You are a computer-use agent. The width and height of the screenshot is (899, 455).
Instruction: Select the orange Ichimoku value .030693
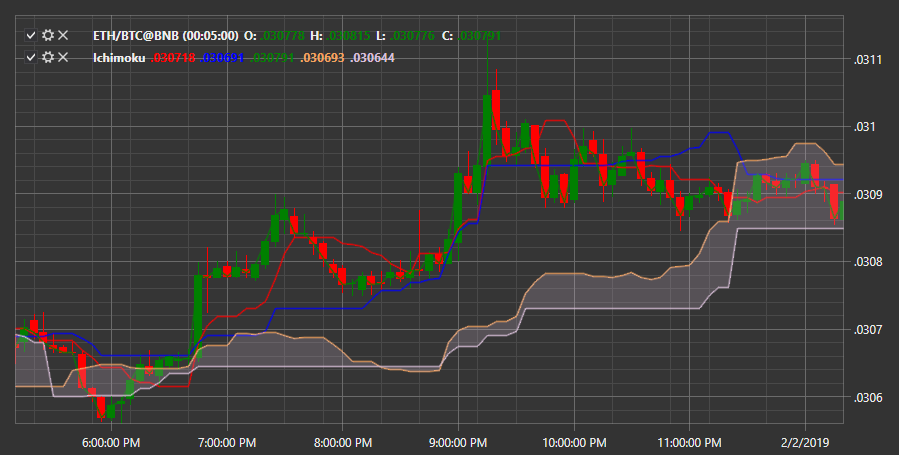[x=322, y=58]
